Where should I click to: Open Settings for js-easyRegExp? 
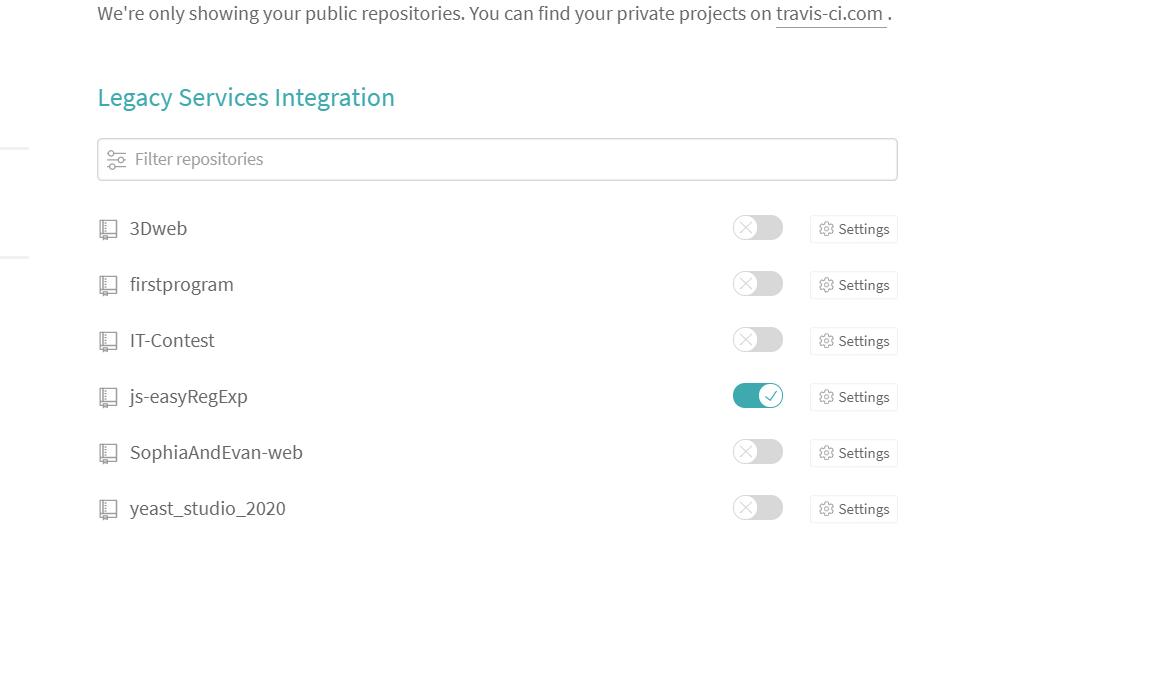(x=853, y=397)
